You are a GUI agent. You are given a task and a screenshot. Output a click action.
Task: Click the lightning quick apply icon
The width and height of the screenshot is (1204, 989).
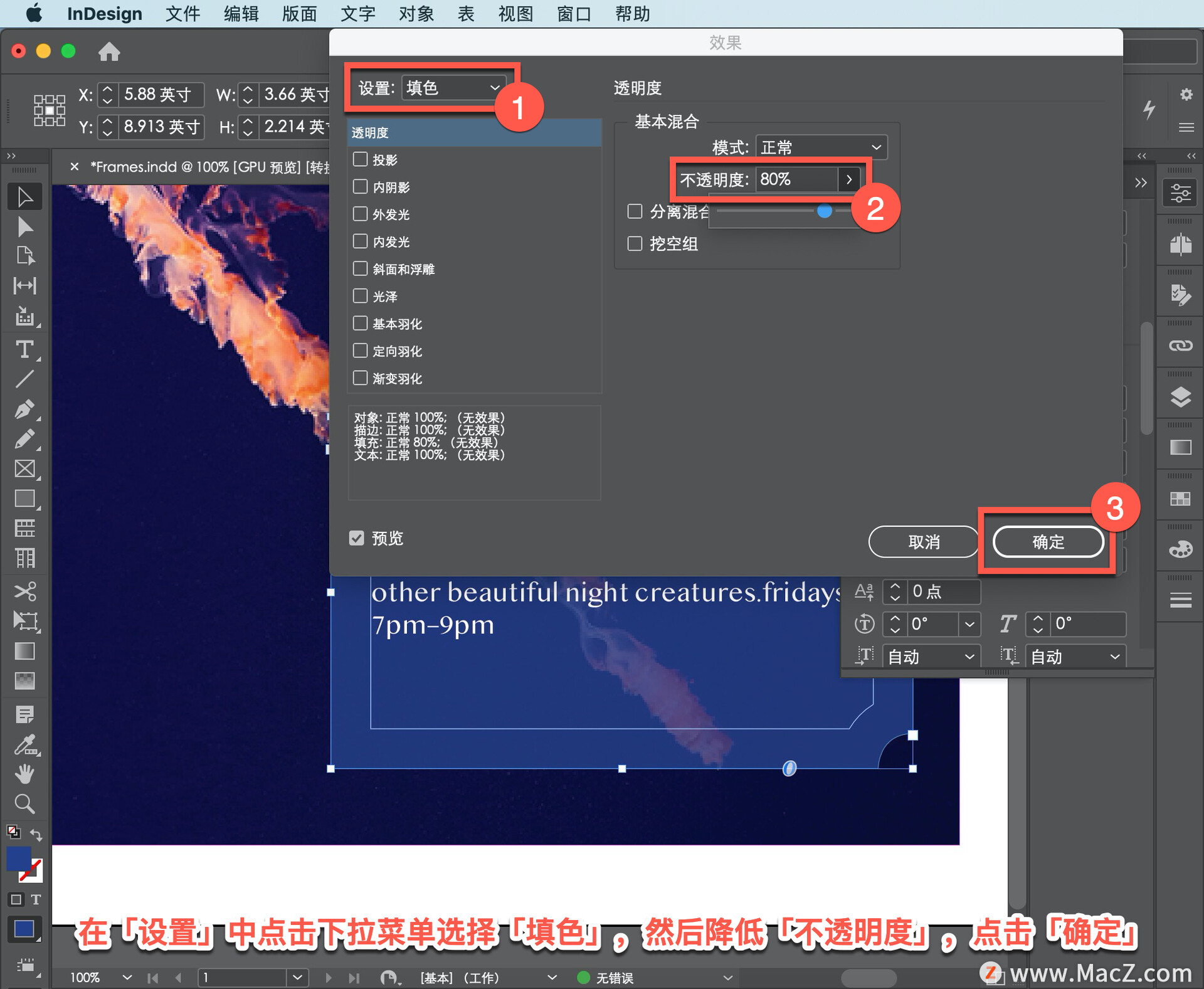(x=1149, y=109)
